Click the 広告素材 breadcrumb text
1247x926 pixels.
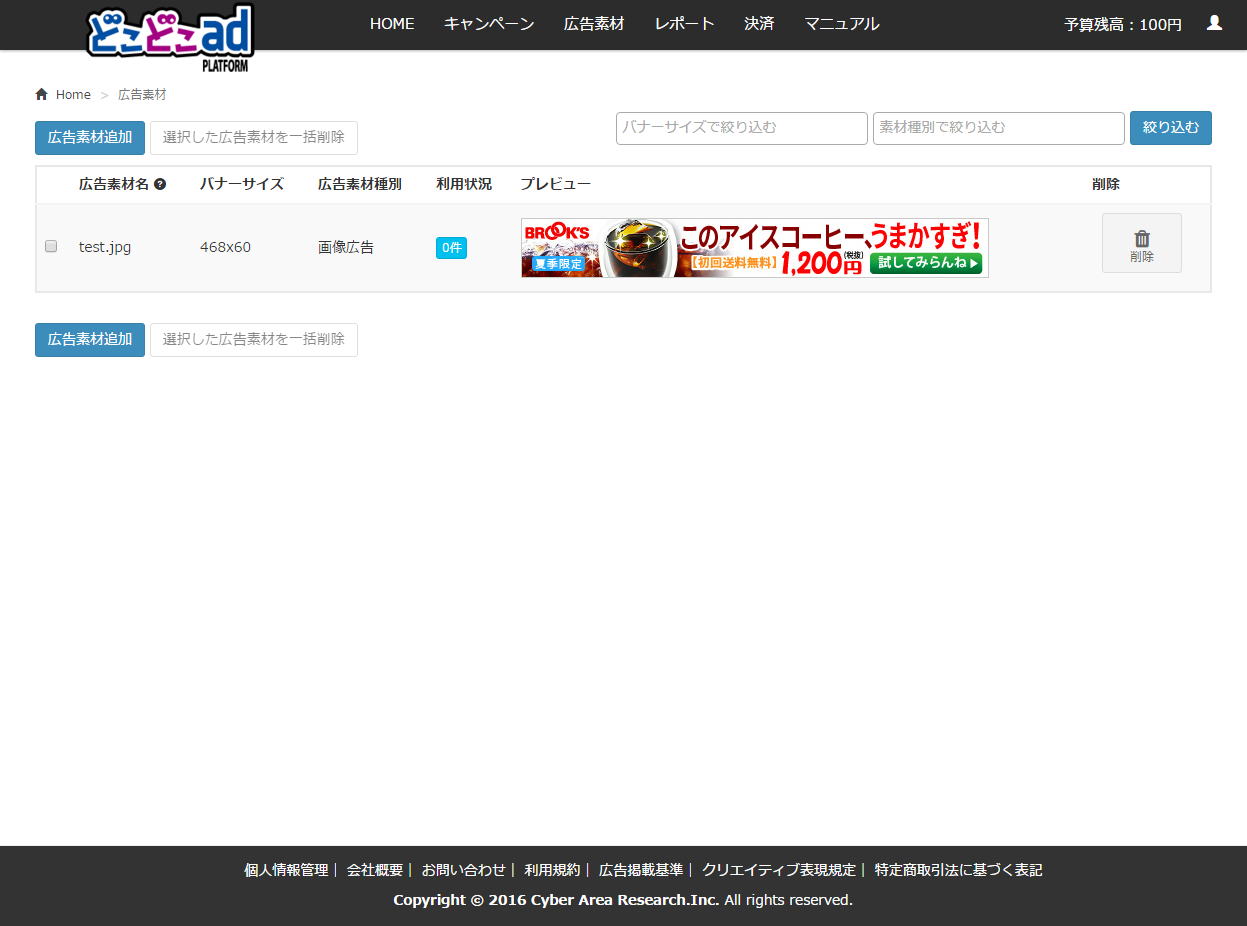click(x=142, y=95)
